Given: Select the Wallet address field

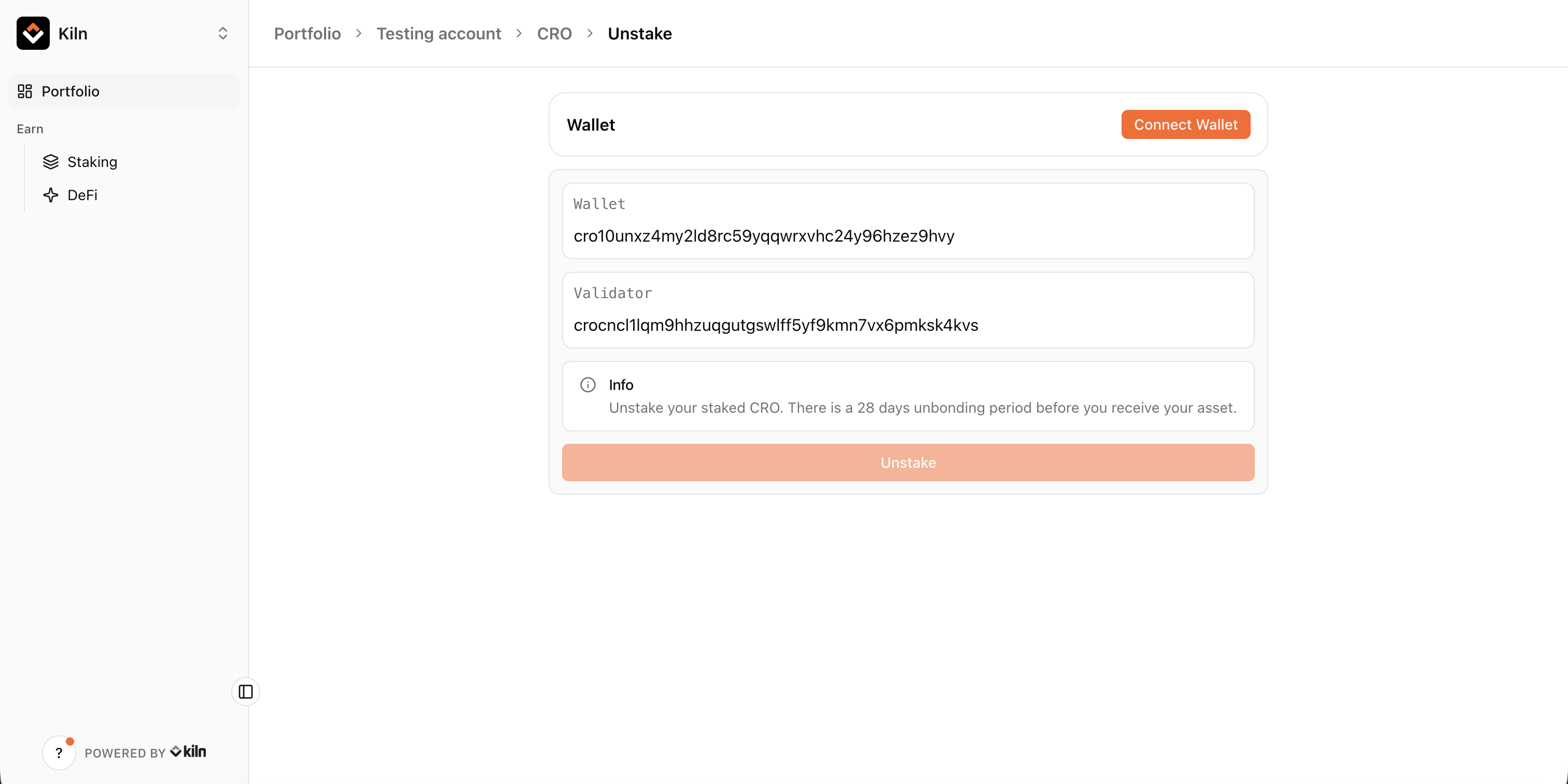Looking at the screenshot, I should point(907,235).
